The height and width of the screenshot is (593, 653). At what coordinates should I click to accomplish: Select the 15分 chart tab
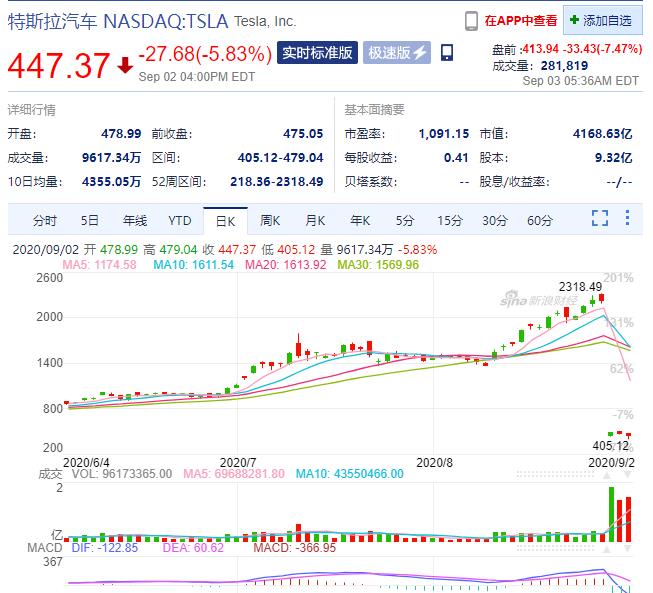pos(450,220)
